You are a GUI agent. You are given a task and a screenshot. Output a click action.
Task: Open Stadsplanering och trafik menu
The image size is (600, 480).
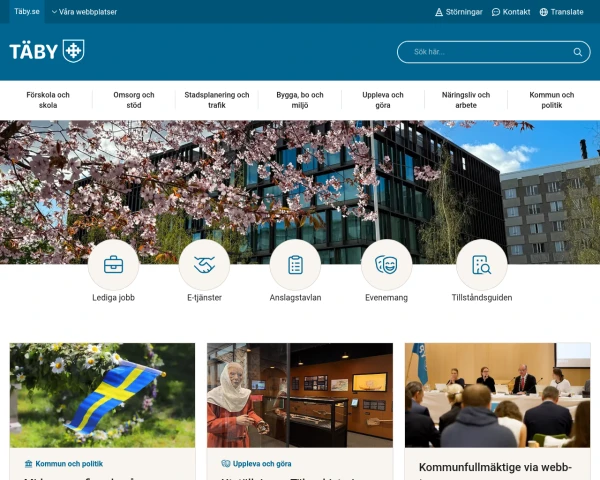217,100
